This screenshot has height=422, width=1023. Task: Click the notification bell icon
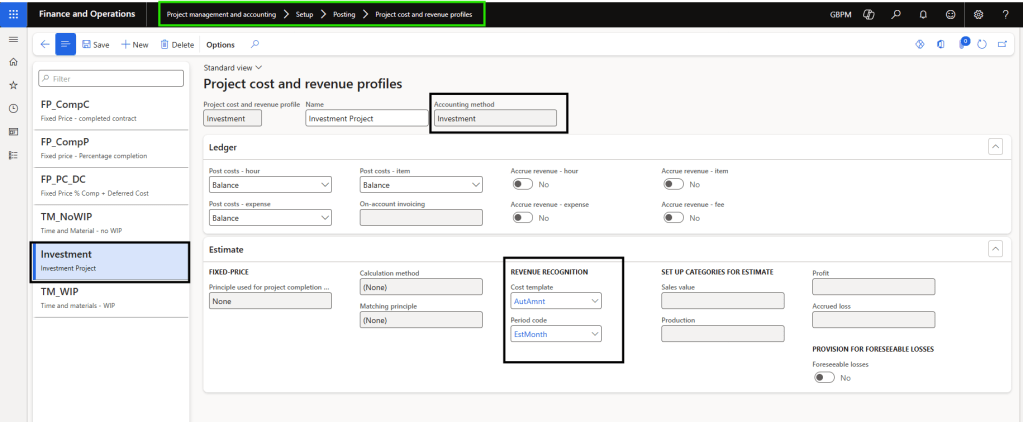pos(920,14)
